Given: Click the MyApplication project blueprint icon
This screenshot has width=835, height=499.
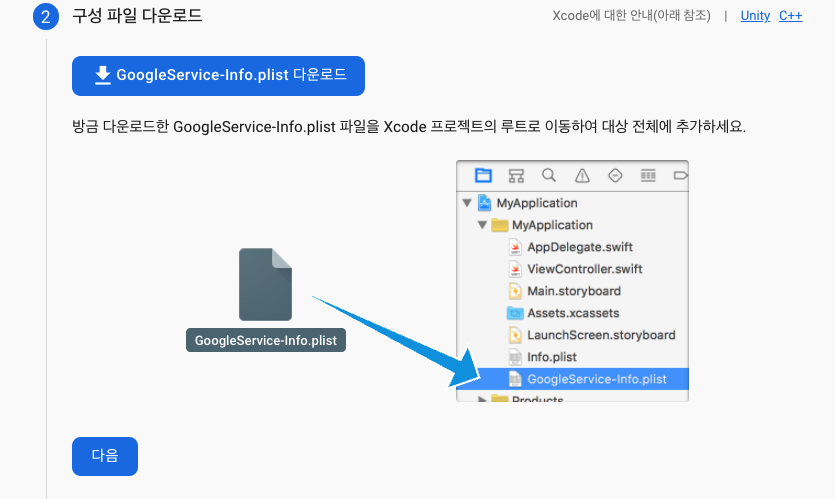Looking at the screenshot, I should [484, 203].
